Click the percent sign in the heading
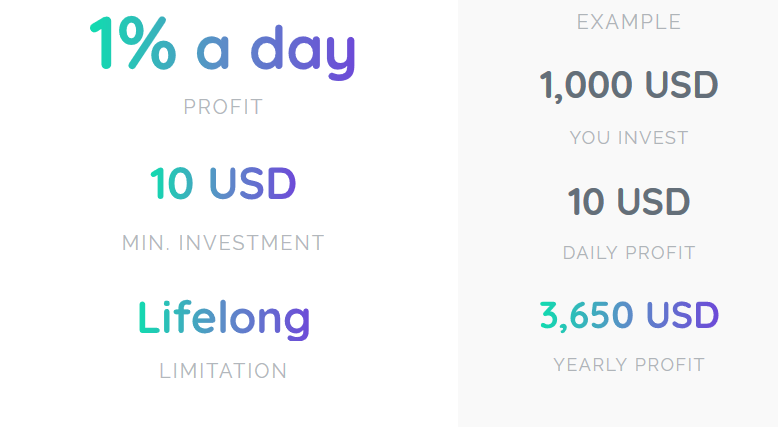This screenshot has width=778, height=427. 147,43
